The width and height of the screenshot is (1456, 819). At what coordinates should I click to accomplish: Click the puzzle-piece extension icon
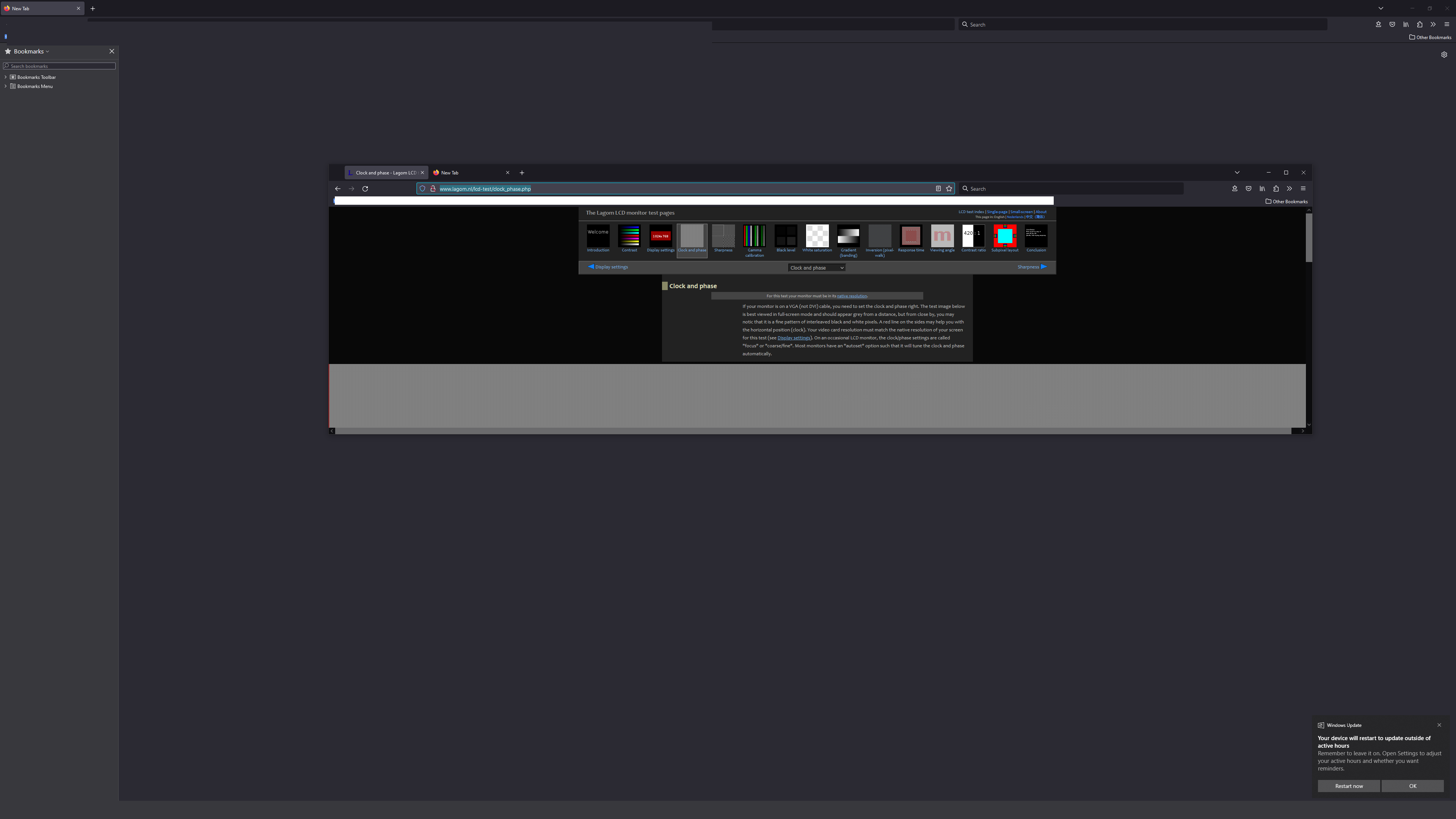point(1276,188)
